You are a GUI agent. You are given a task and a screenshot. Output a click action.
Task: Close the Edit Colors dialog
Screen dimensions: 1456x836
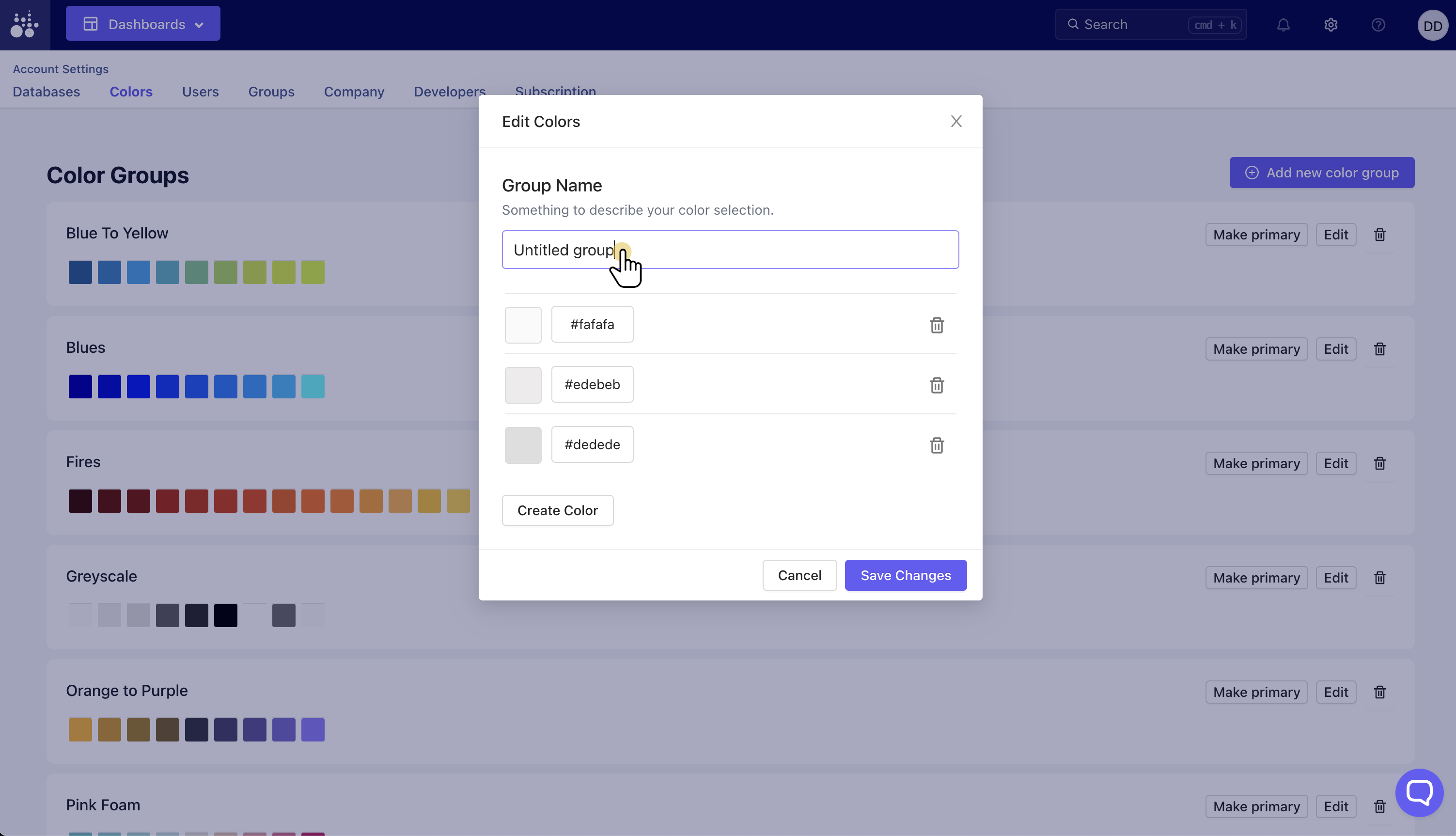[x=955, y=121]
